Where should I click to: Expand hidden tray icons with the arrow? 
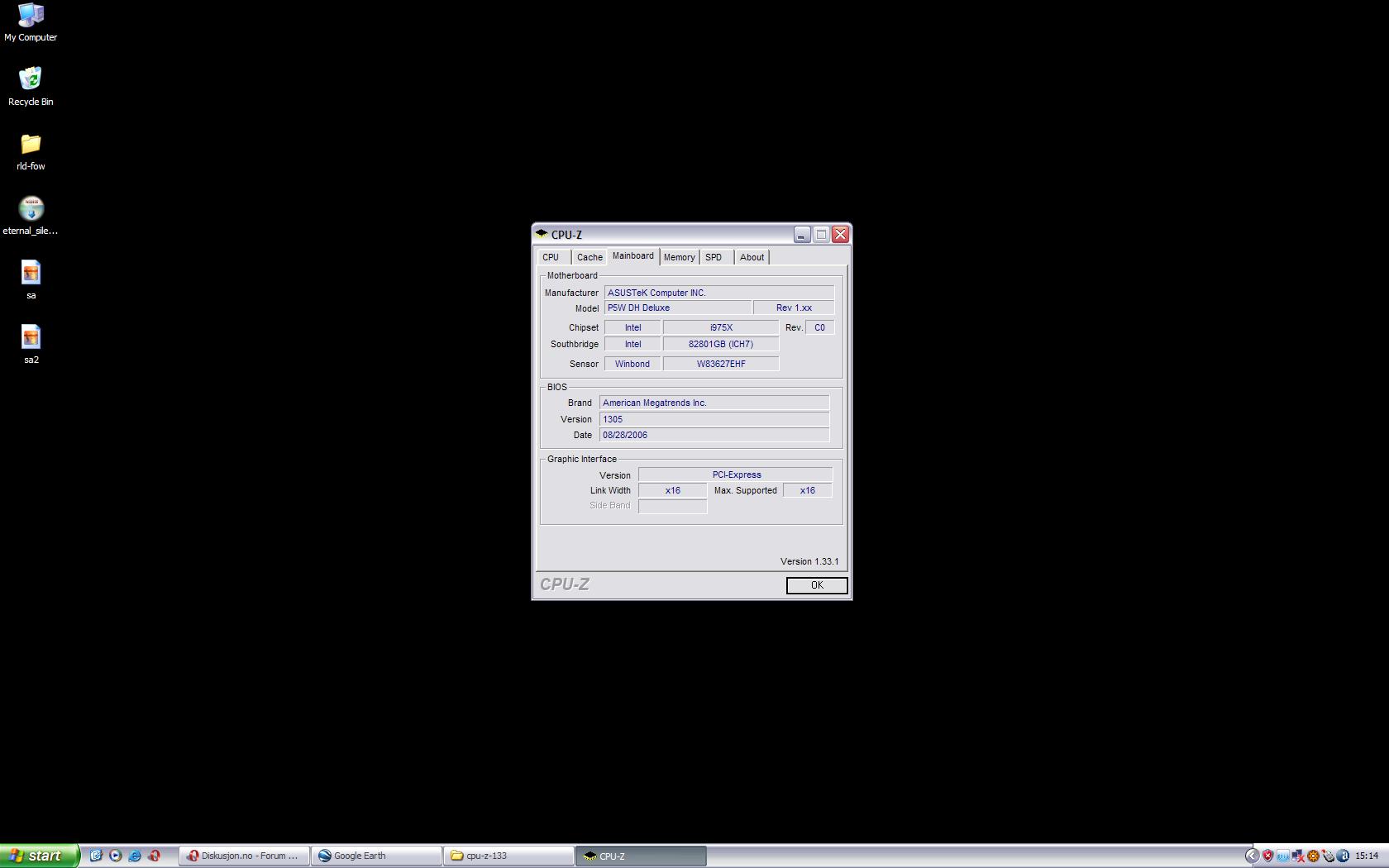coord(1252,856)
